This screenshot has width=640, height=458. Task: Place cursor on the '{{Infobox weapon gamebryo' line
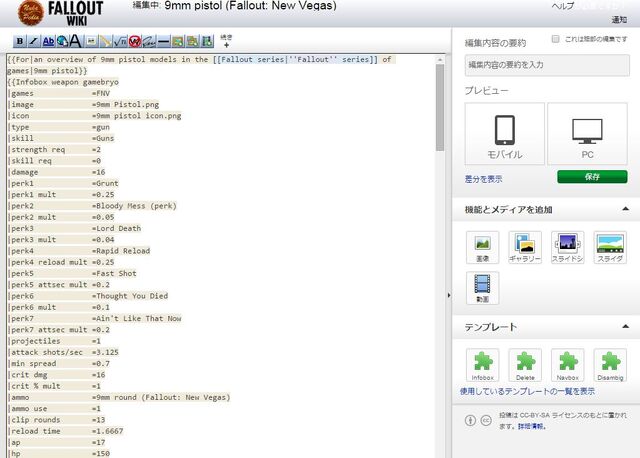click(x=63, y=82)
